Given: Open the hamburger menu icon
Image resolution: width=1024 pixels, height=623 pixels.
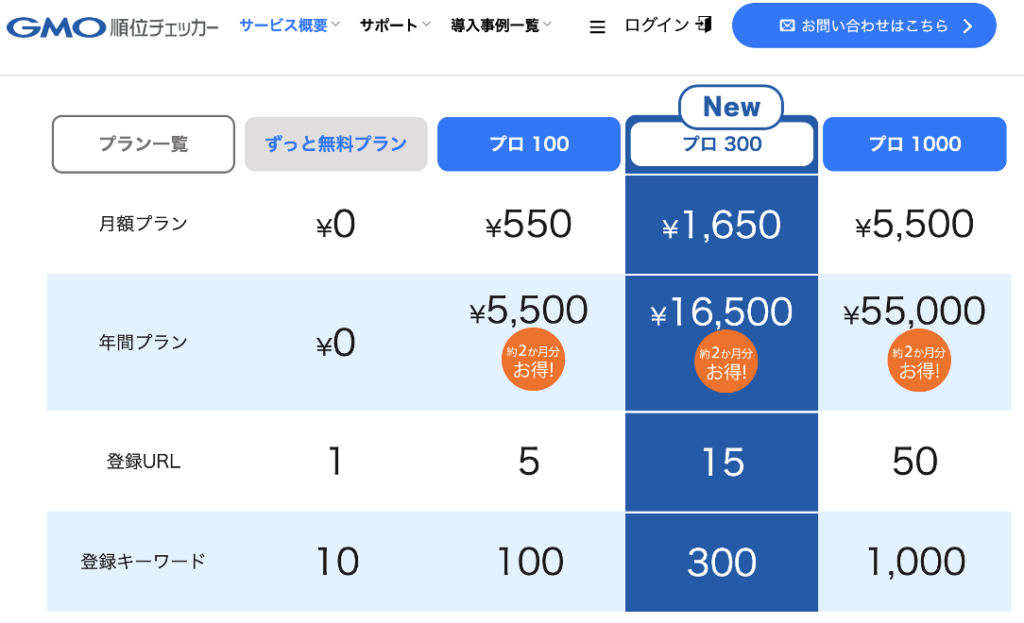Looking at the screenshot, I should point(598,27).
